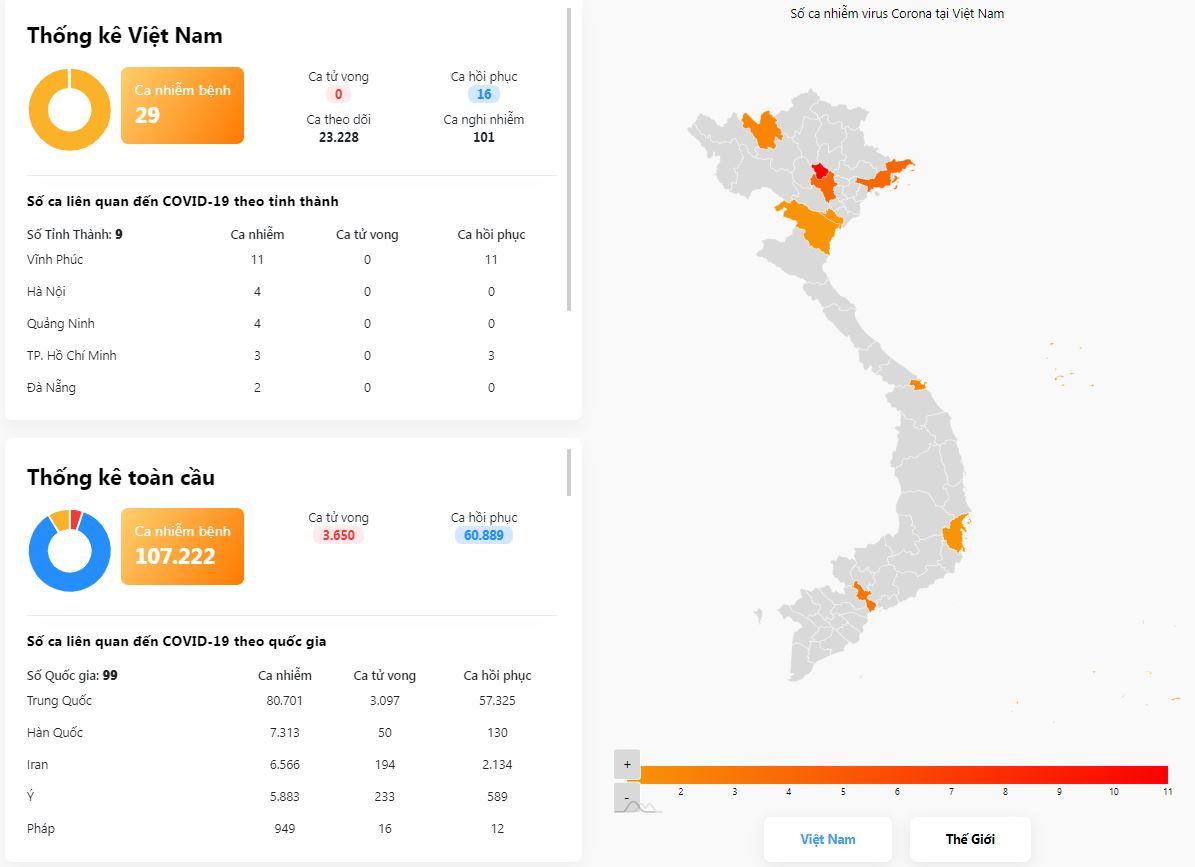Click the scrollbar of the Vietnam statistics panel
The width and height of the screenshot is (1195, 867).
click(569, 160)
